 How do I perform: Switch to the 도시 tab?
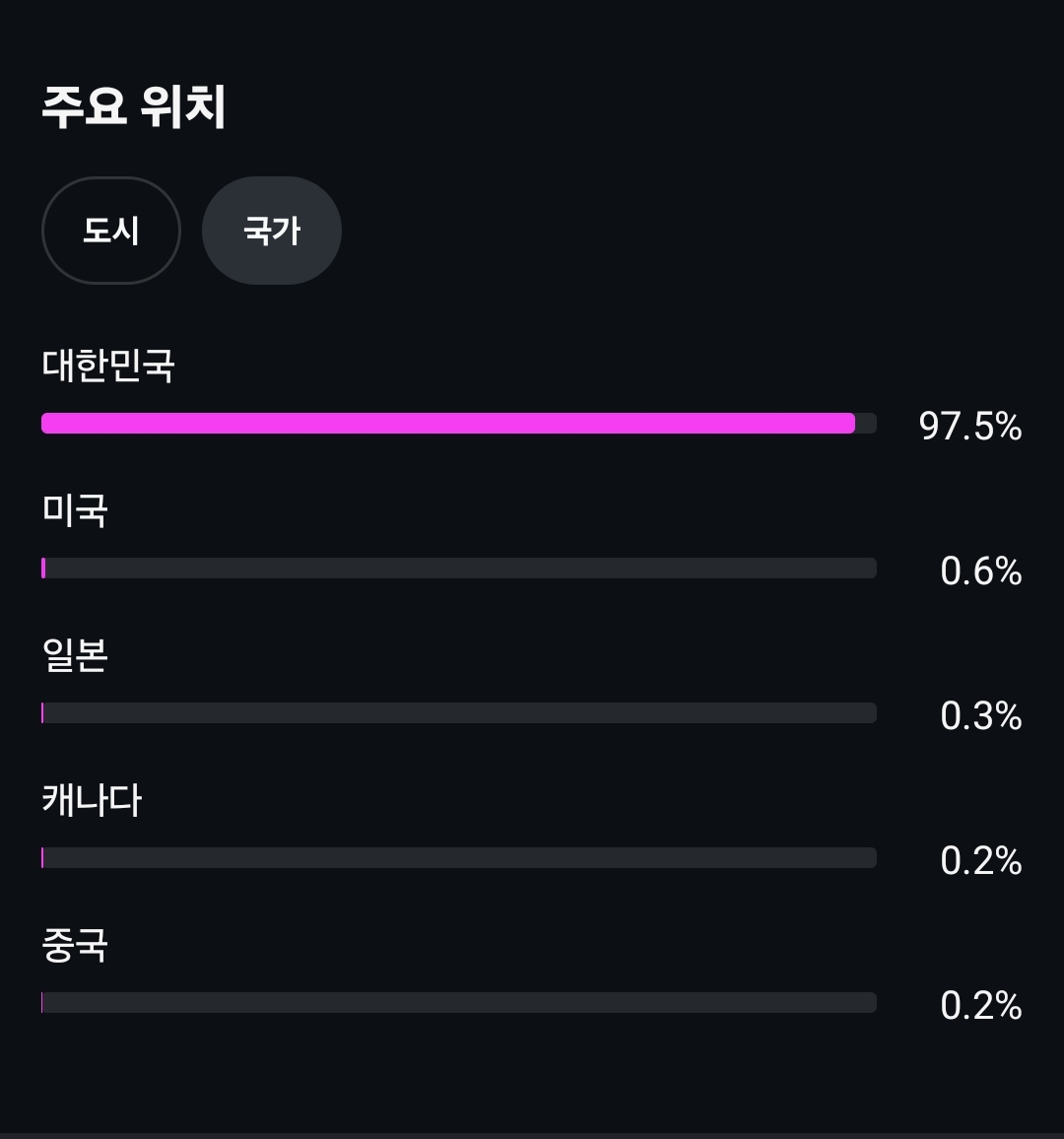[x=111, y=231]
